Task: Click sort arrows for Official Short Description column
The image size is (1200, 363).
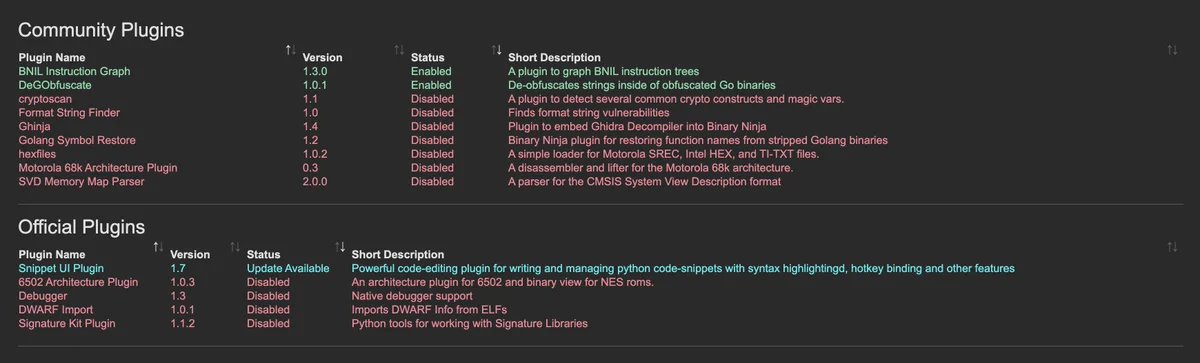Action: tap(1172, 246)
